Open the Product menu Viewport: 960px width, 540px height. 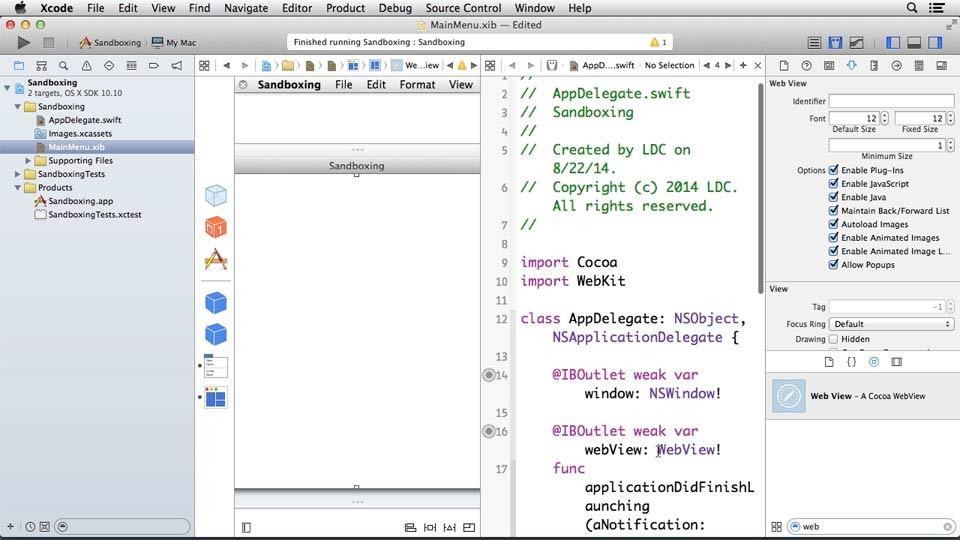click(x=345, y=8)
